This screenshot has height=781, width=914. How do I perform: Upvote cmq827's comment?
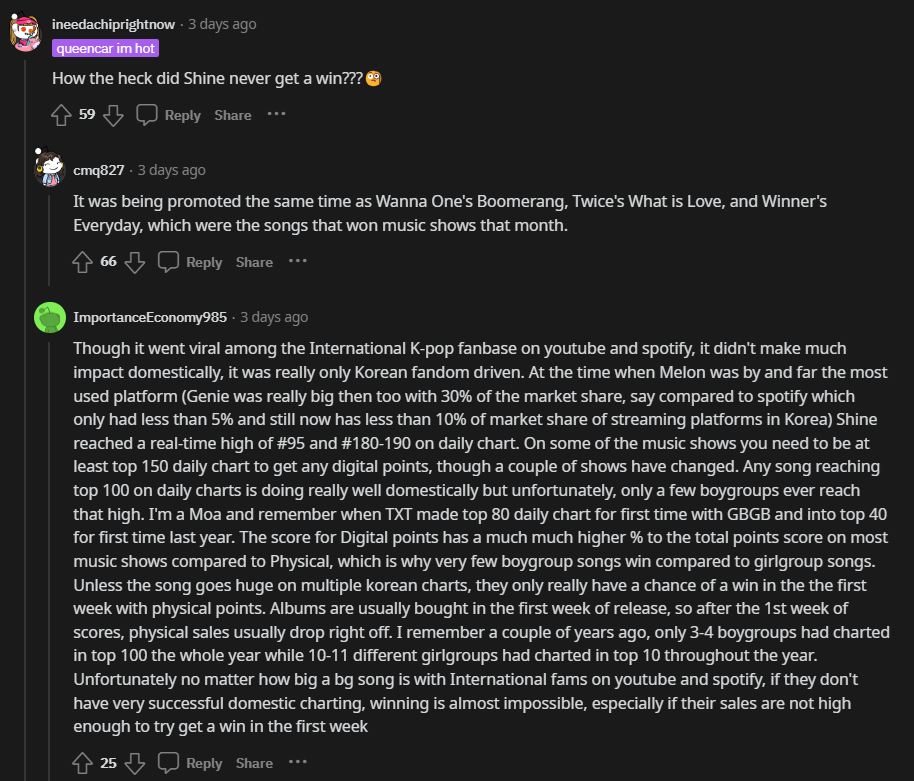[83, 262]
